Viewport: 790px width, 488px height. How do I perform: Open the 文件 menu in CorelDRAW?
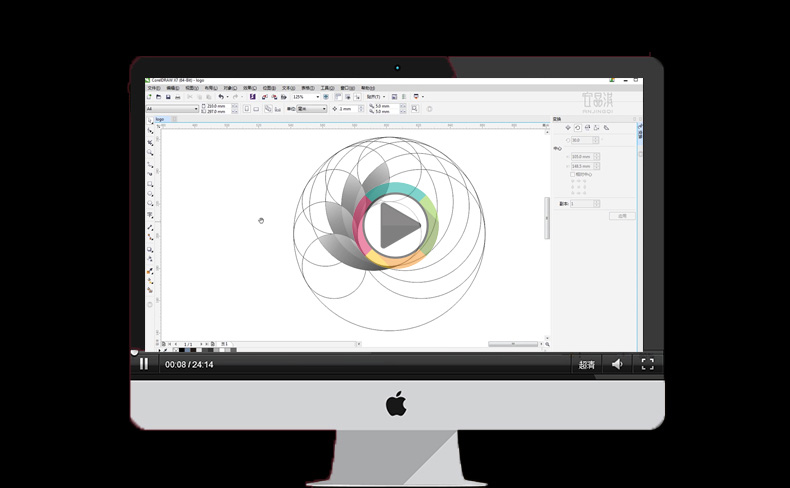154,88
